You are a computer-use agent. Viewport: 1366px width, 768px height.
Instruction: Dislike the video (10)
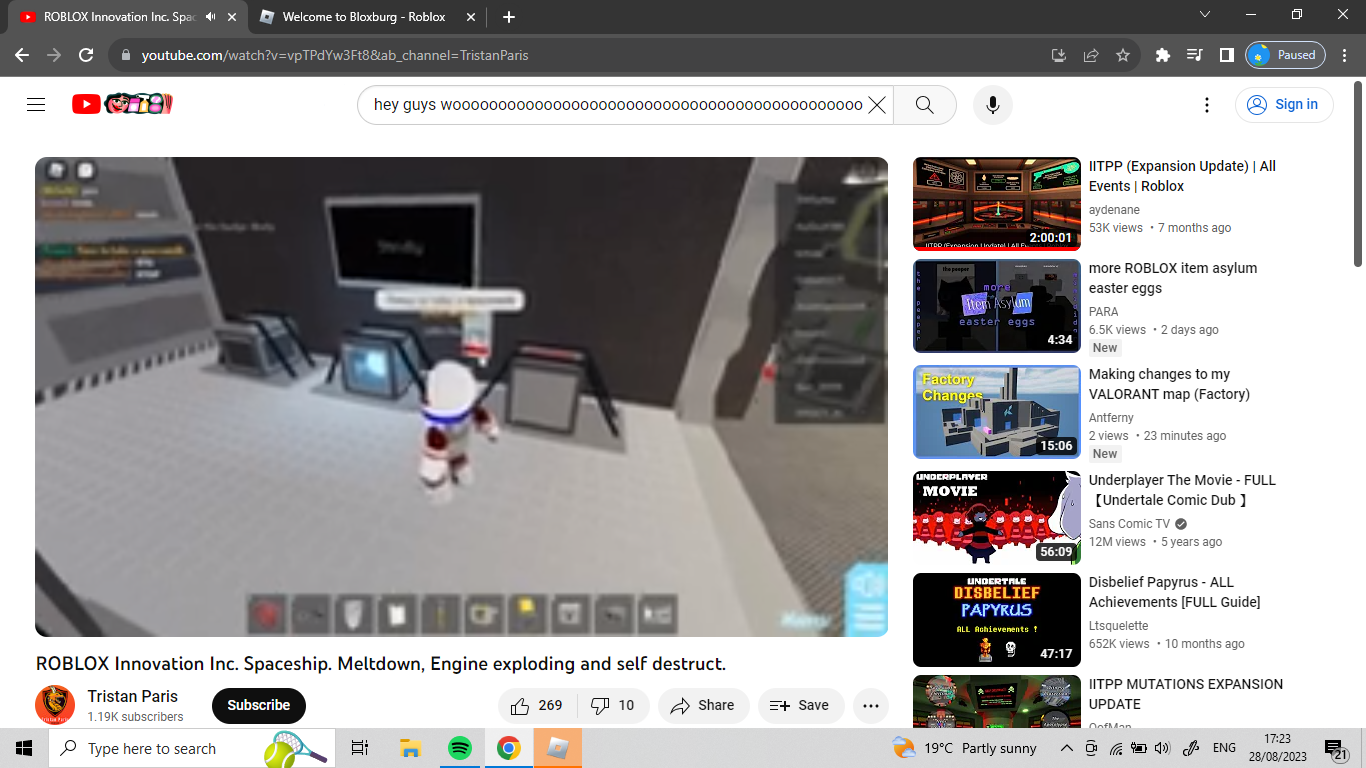tap(613, 705)
